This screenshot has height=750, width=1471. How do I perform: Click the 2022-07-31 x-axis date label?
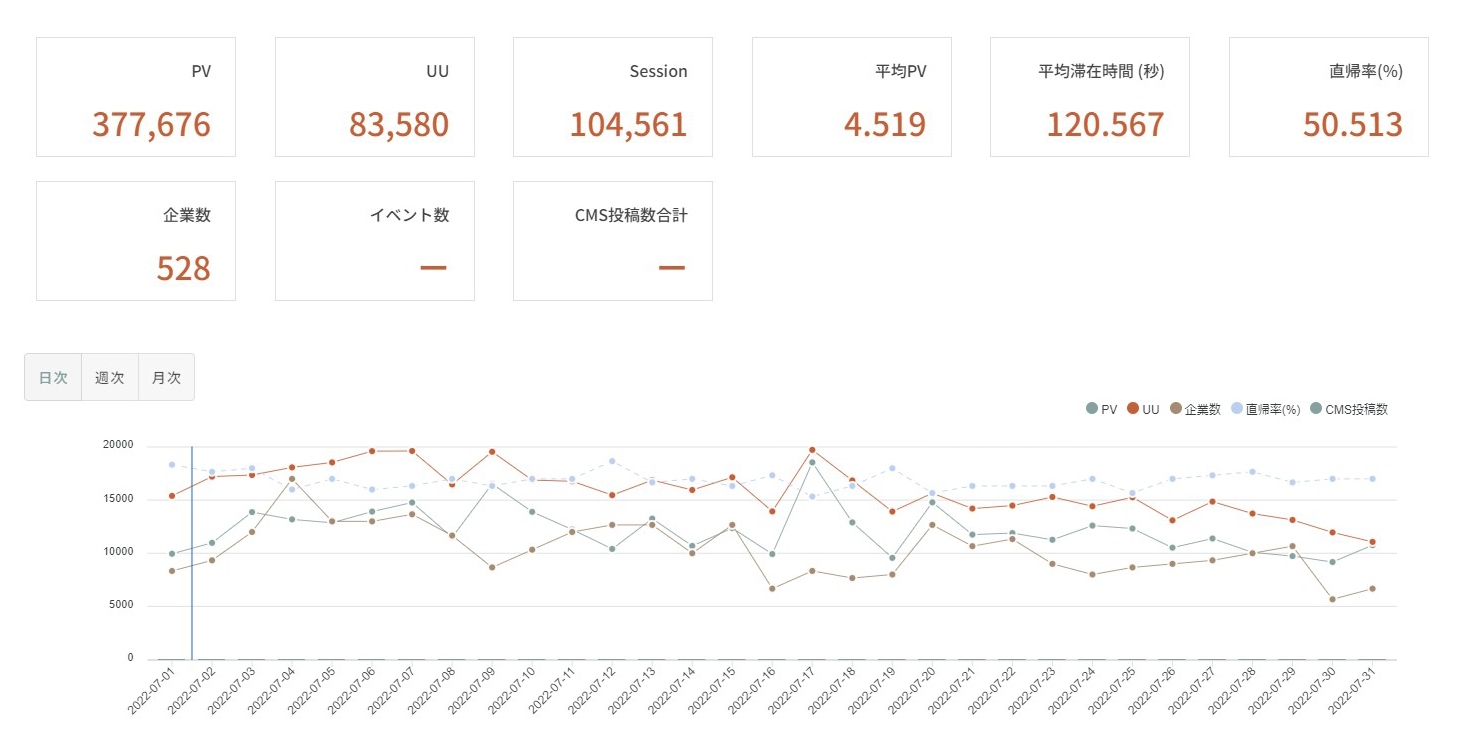1350,692
